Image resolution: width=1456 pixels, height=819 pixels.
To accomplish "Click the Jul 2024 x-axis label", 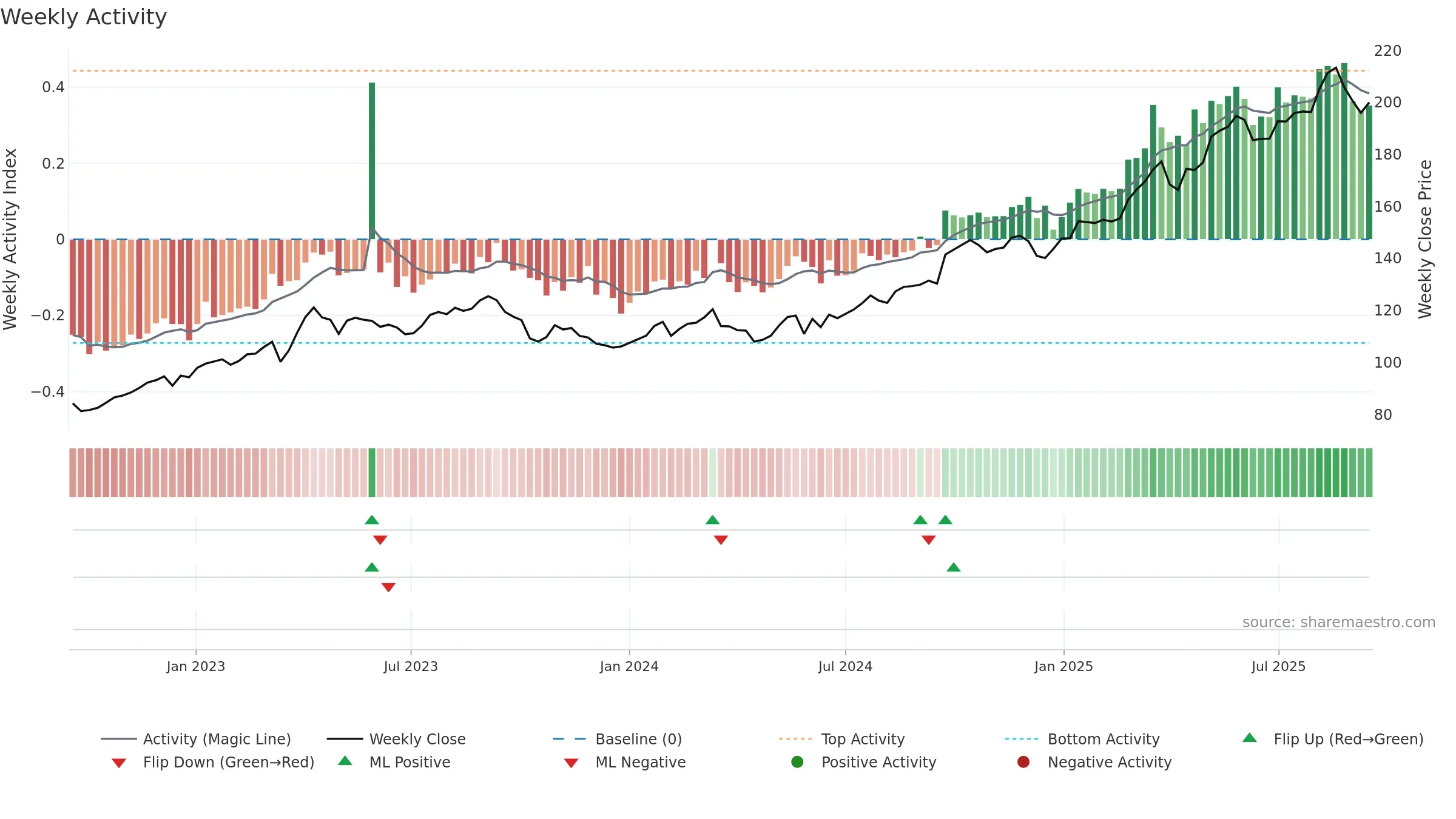I will point(845,666).
